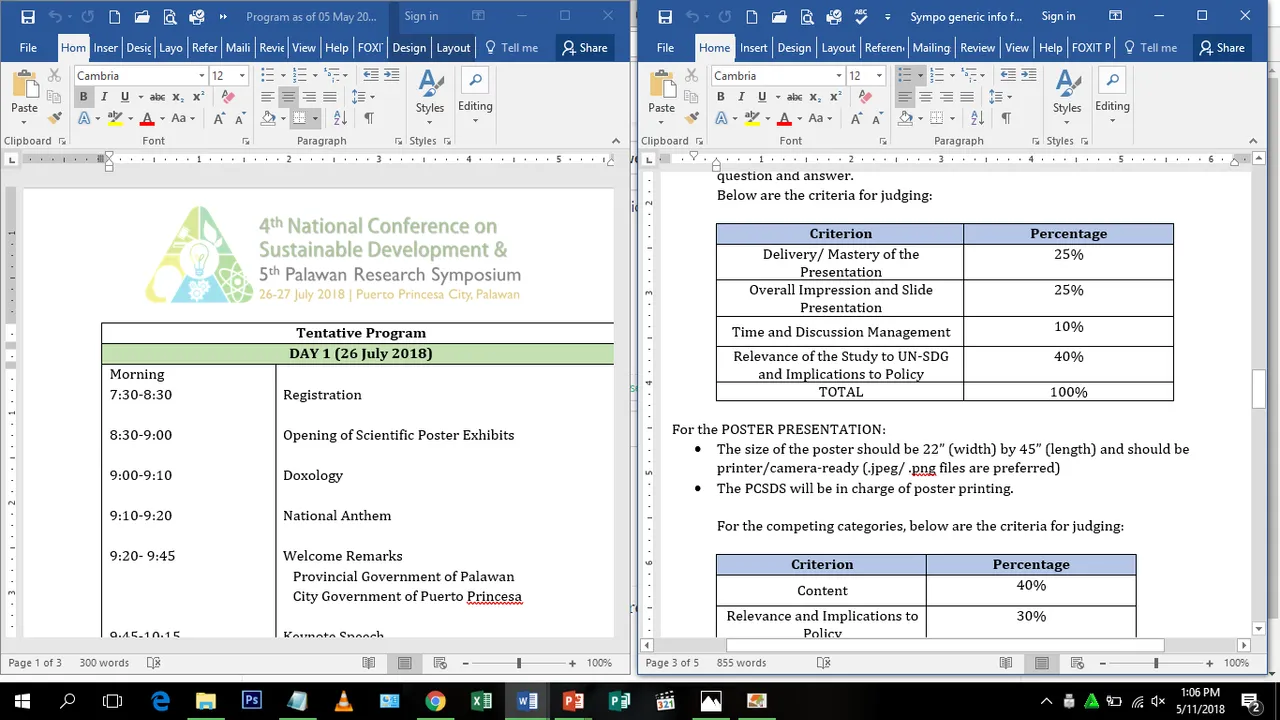The height and width of the screenshot is (720, 1280).
Task: Click the vertical scrollbar thumb of the right document
Action: (x=1258, y=388)
